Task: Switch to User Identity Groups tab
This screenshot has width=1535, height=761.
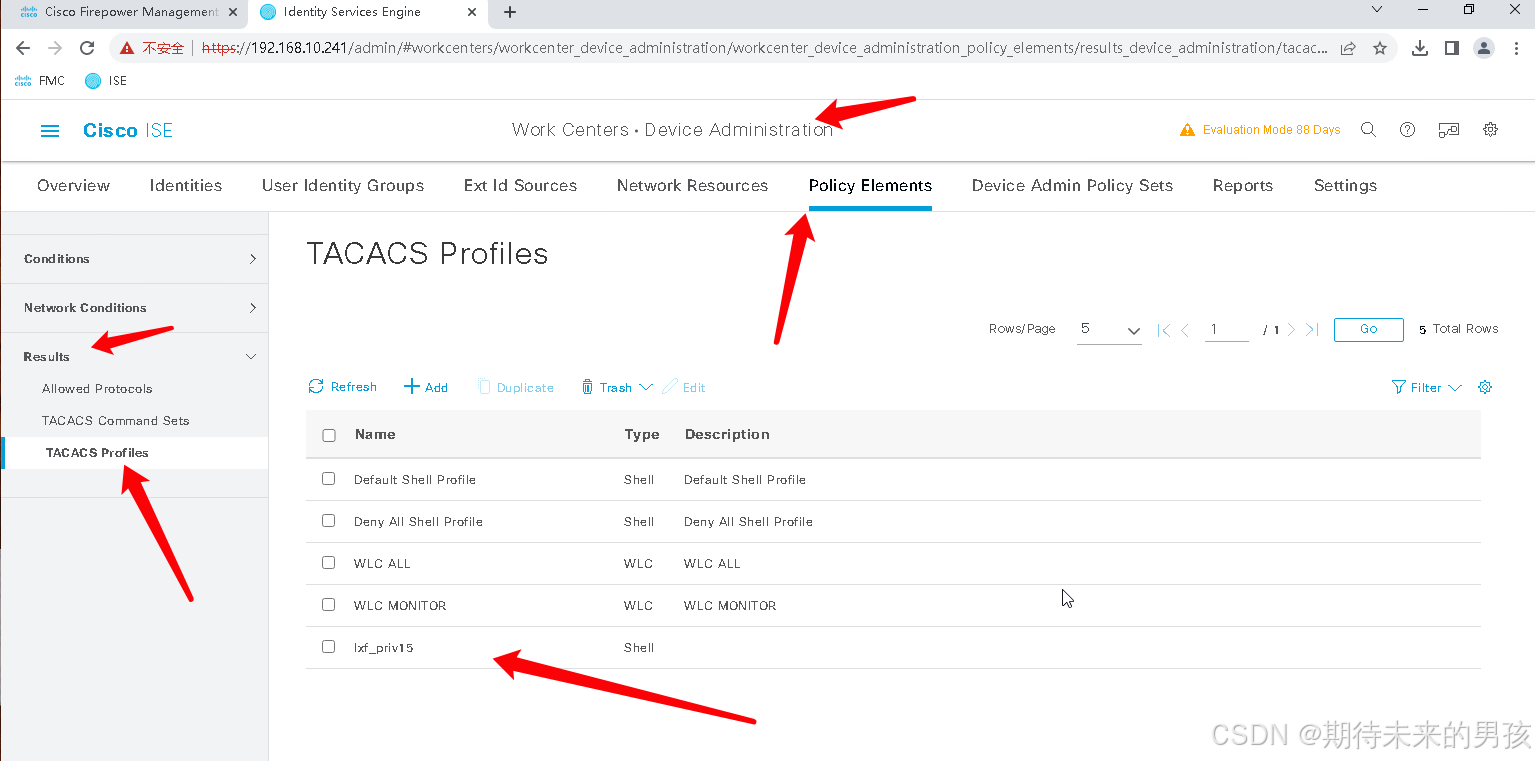Action: click(343, 186)
